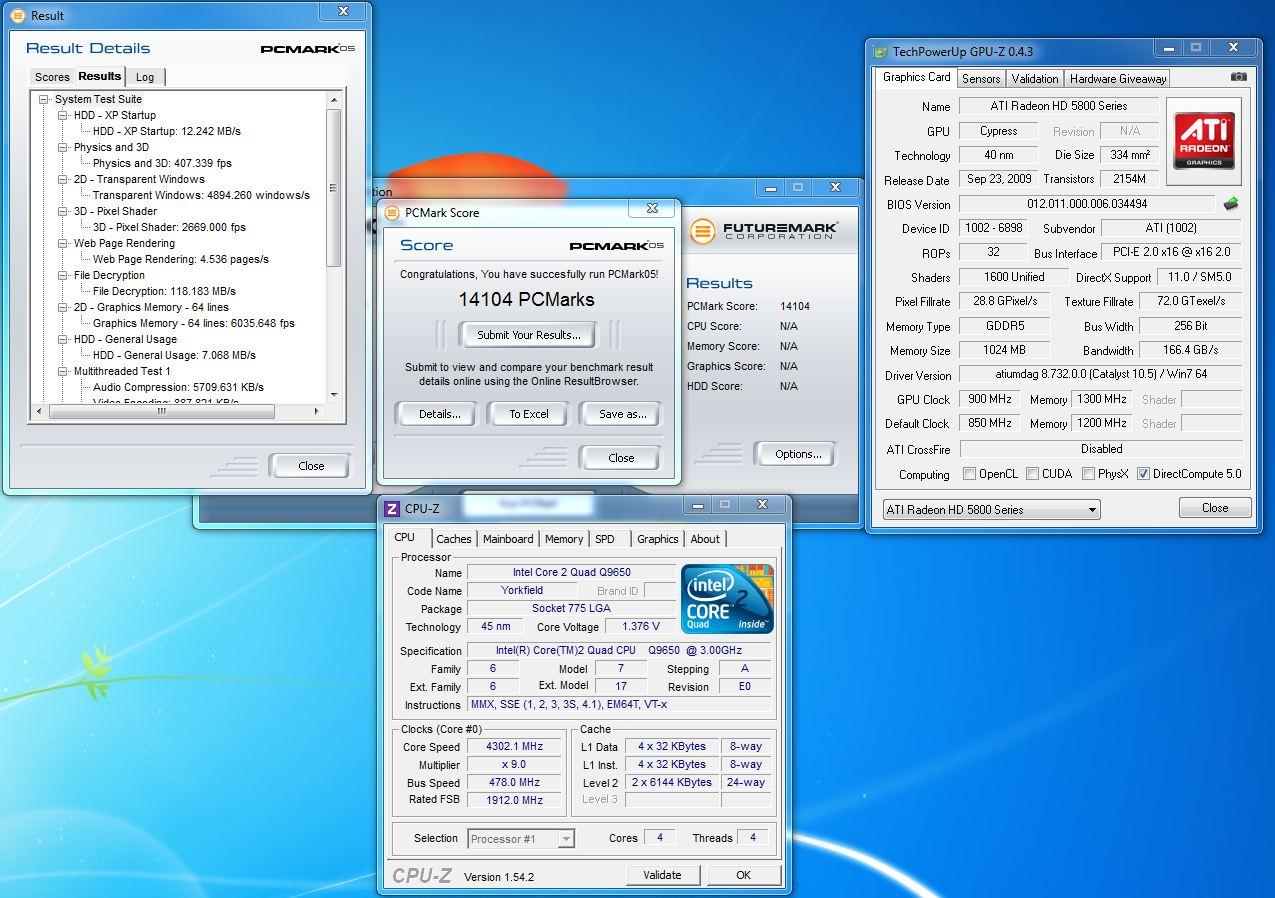Open the ATI Radeon HD 5800 Series dropdown
The image size is (1275, 898).
point(991,509)
